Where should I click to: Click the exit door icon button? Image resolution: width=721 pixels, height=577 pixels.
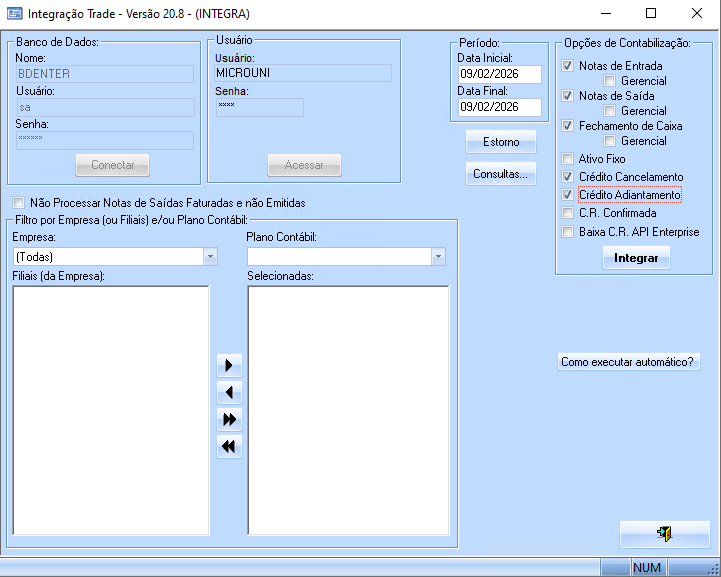[x=664, y=534]
